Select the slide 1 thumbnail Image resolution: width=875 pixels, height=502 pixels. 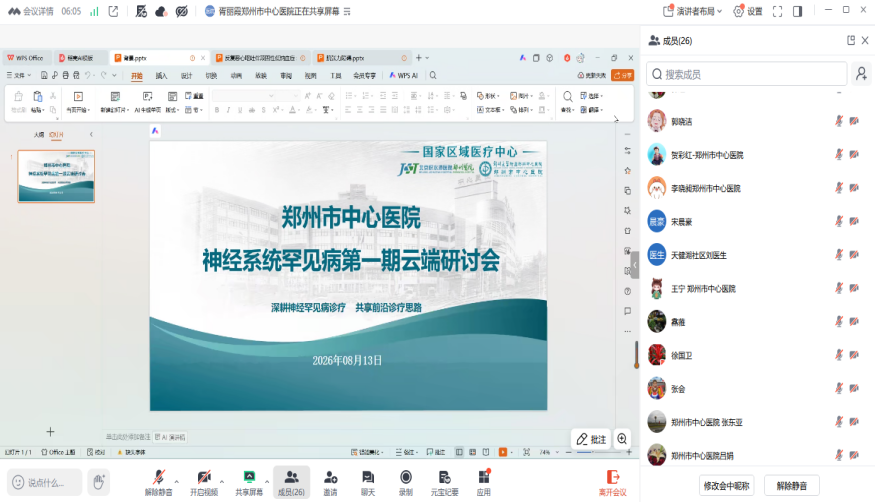coord(56,176)
